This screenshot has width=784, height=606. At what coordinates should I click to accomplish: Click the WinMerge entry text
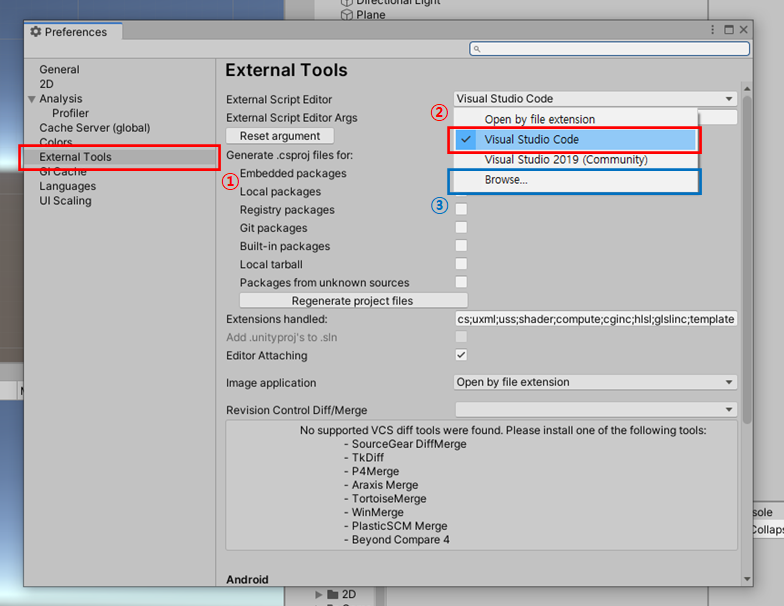point(378,512)
